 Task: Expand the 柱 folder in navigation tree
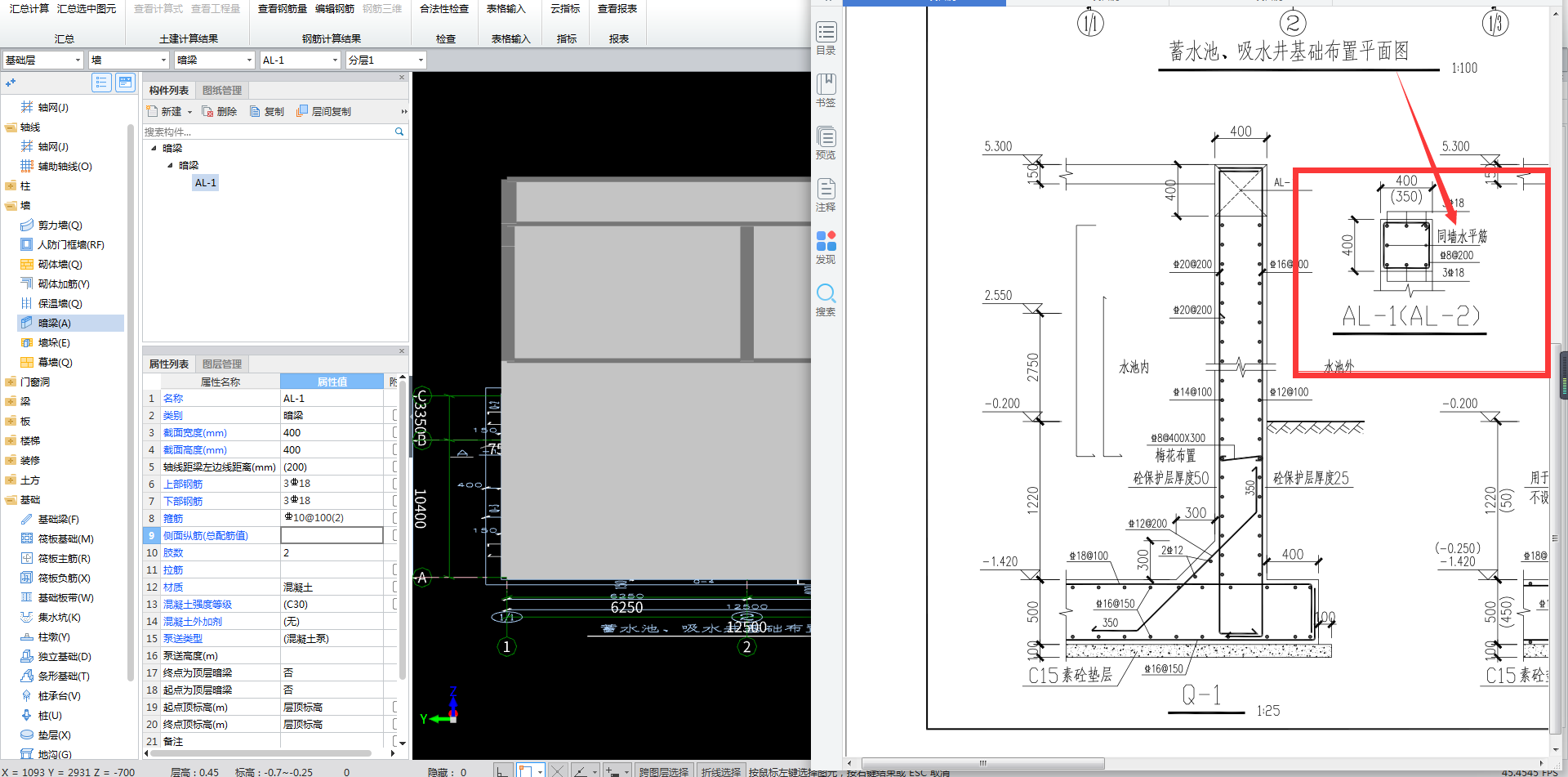[x=11, y=185]
